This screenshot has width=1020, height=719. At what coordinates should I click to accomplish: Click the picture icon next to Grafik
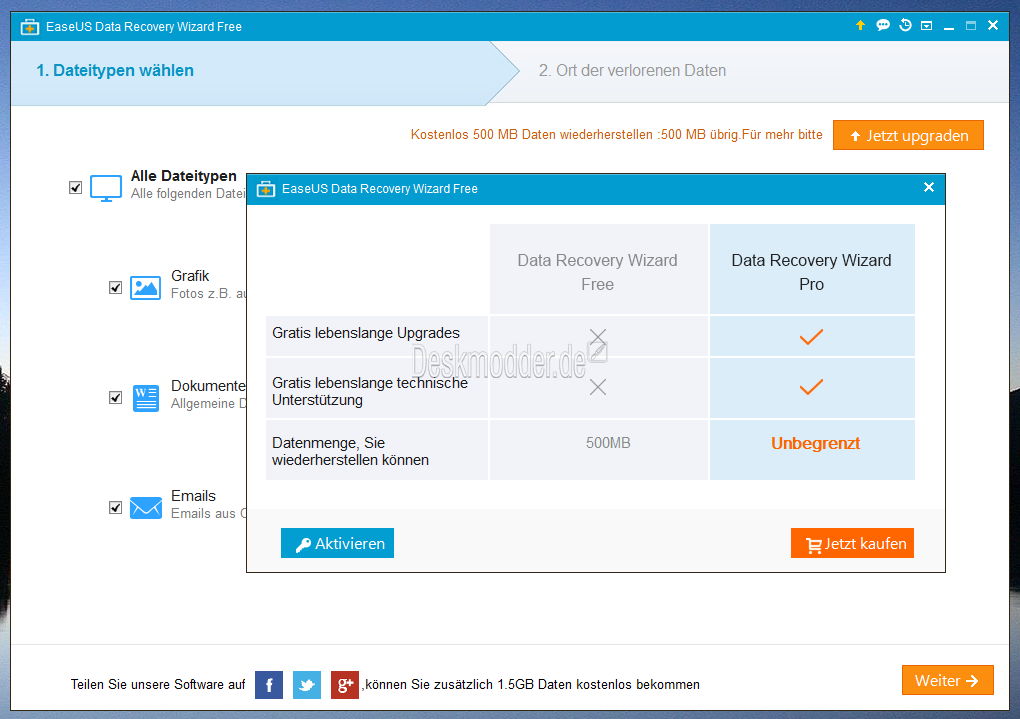pos(145,287)
